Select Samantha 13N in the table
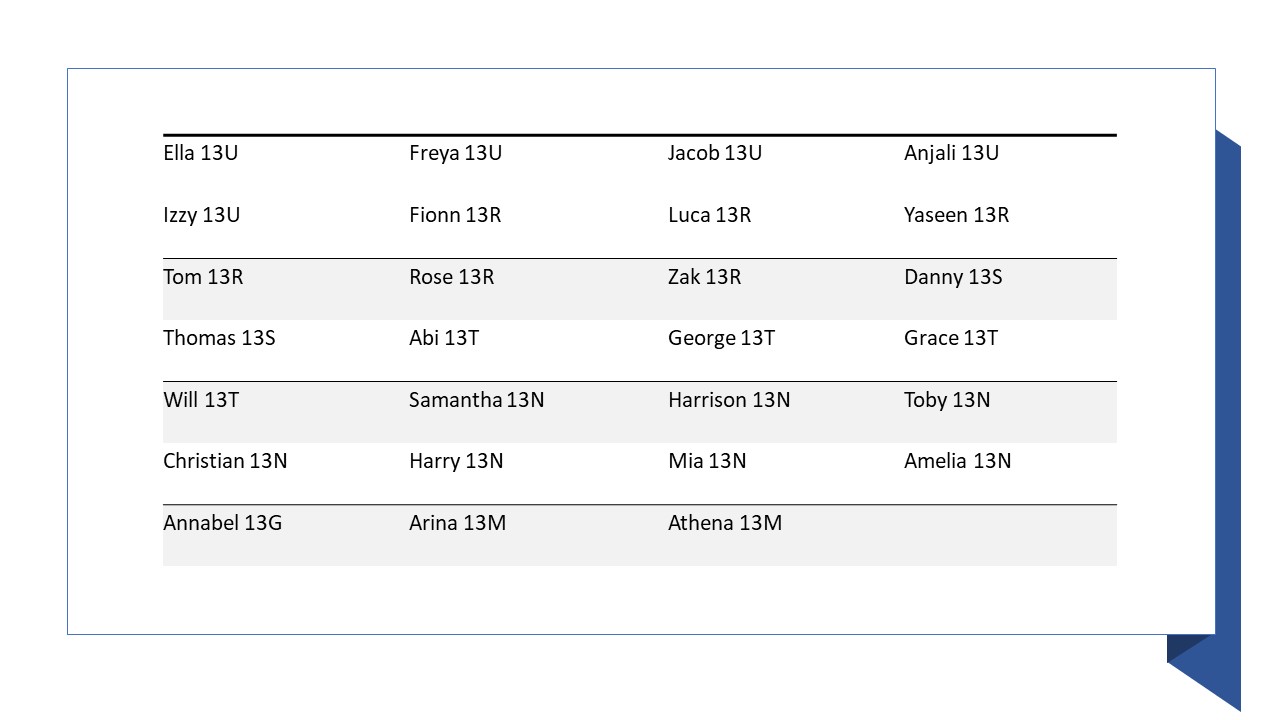 point(476,400)
